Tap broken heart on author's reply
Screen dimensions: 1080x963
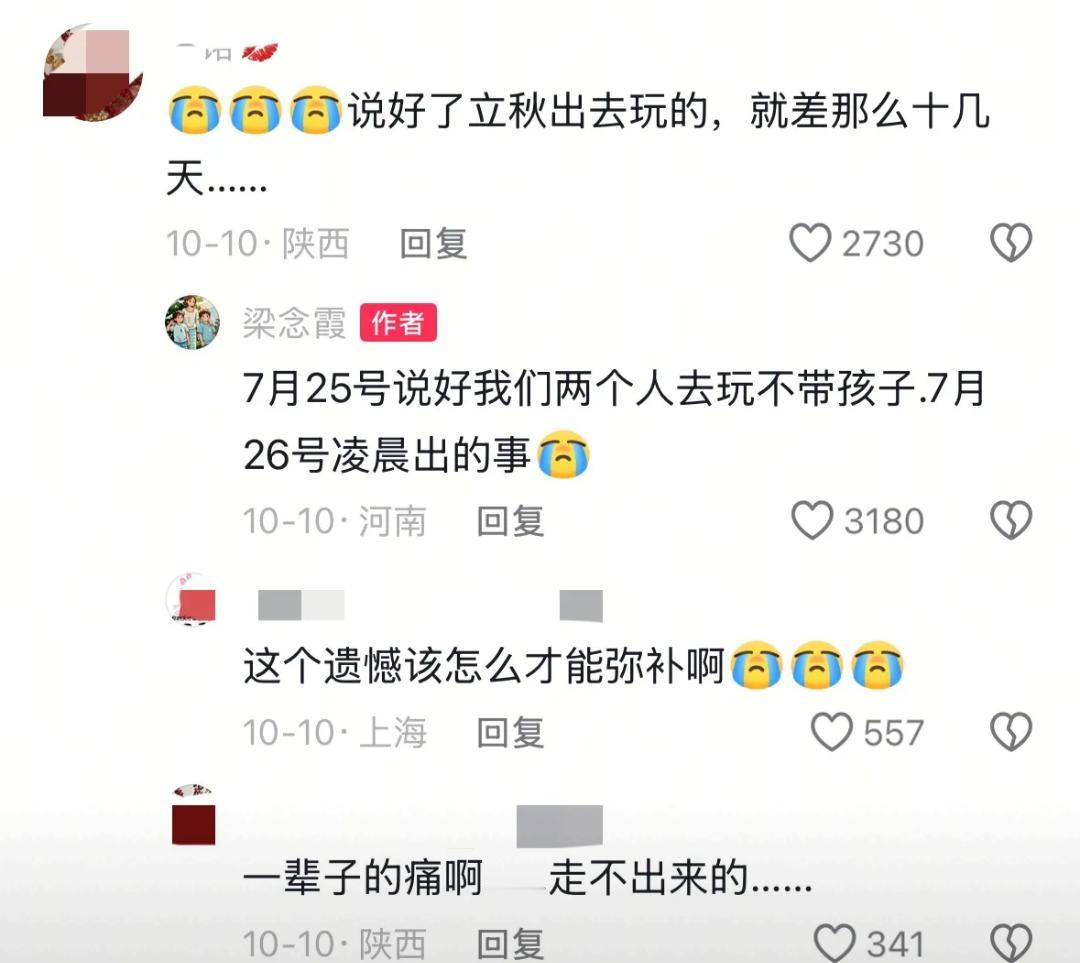[x=1010, y=520]
